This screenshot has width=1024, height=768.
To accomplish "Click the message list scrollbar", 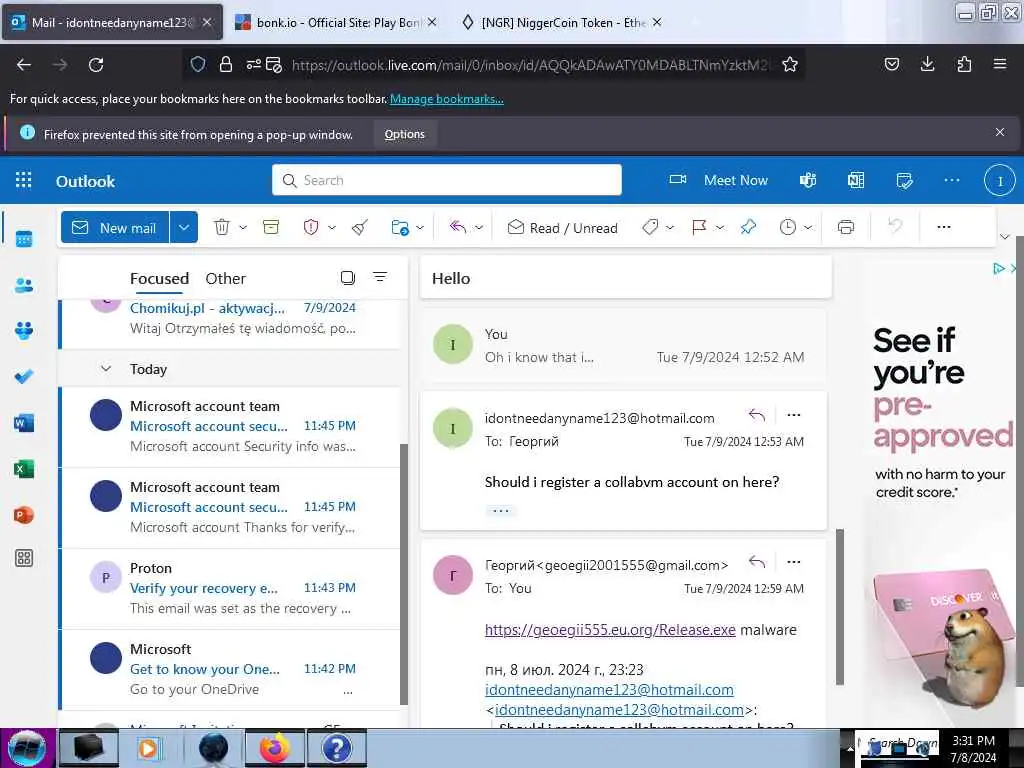I will (x=404, y=573).
